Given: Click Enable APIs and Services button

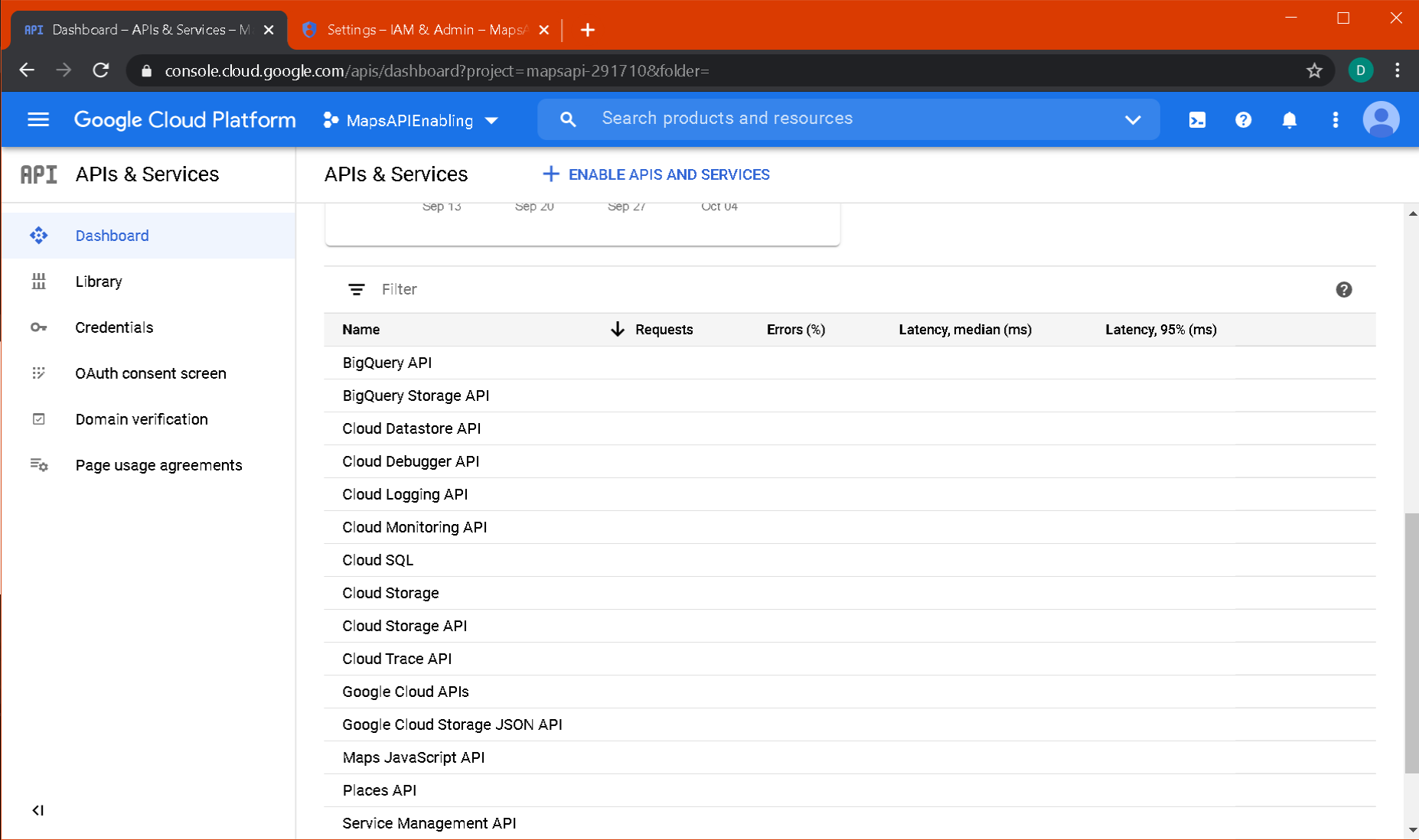Looking at the screenshot, I should pos(656,174).
